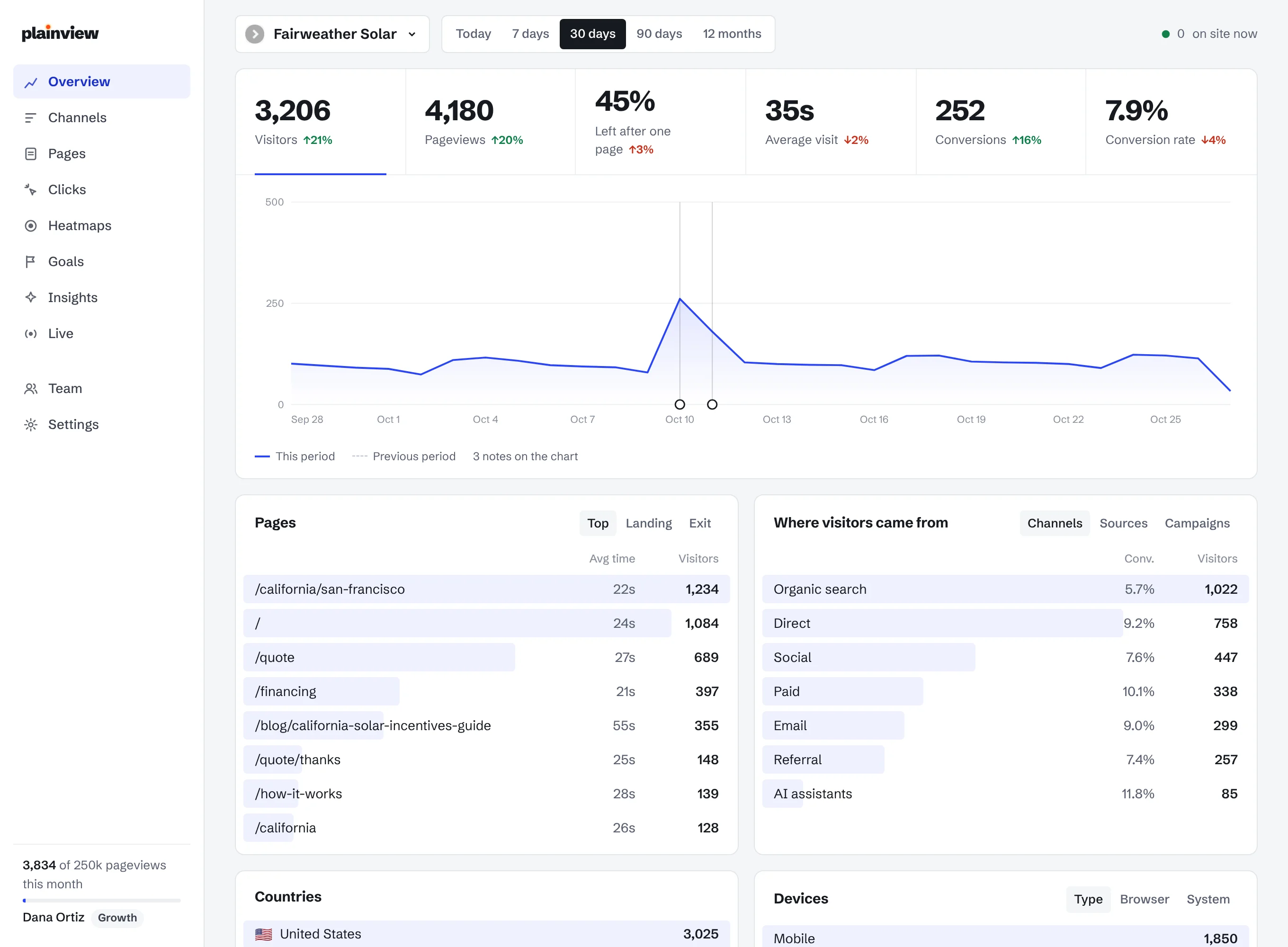Switch Devices panel to Browser tab
This screenshot has height=947, width=1288.
point(1144,900)
